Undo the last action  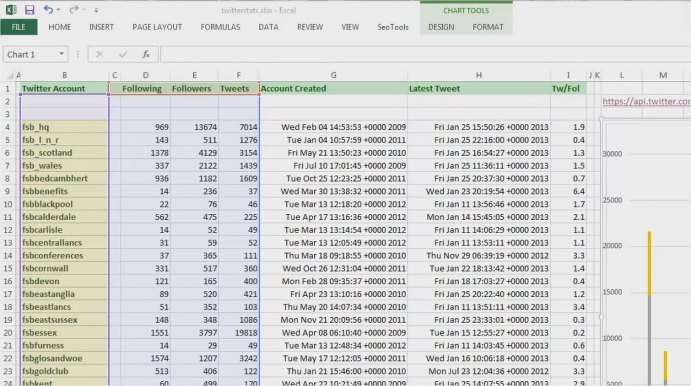tap(48, 10)
